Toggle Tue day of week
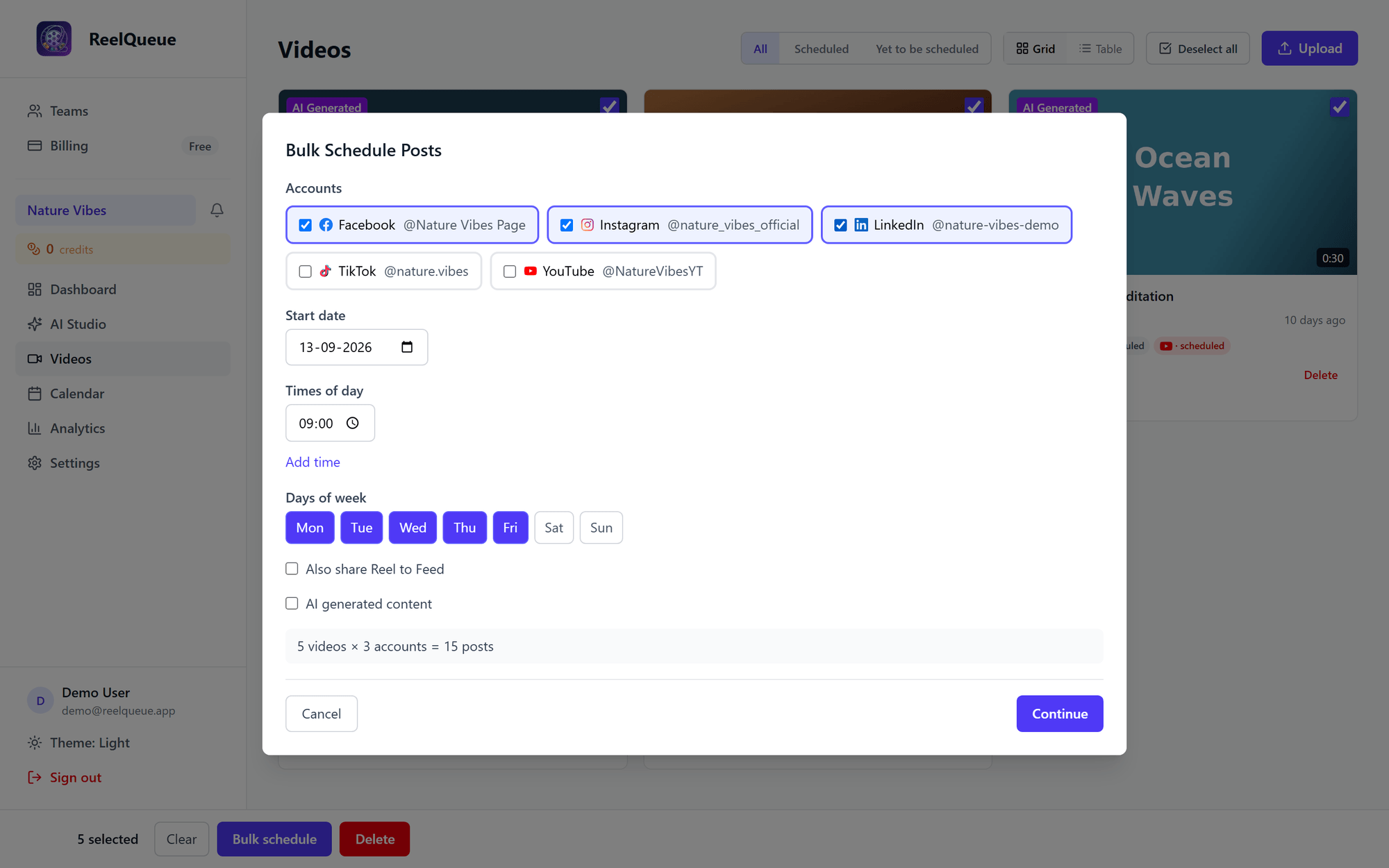The image size is (1389, 868). [x=361, y=528]
